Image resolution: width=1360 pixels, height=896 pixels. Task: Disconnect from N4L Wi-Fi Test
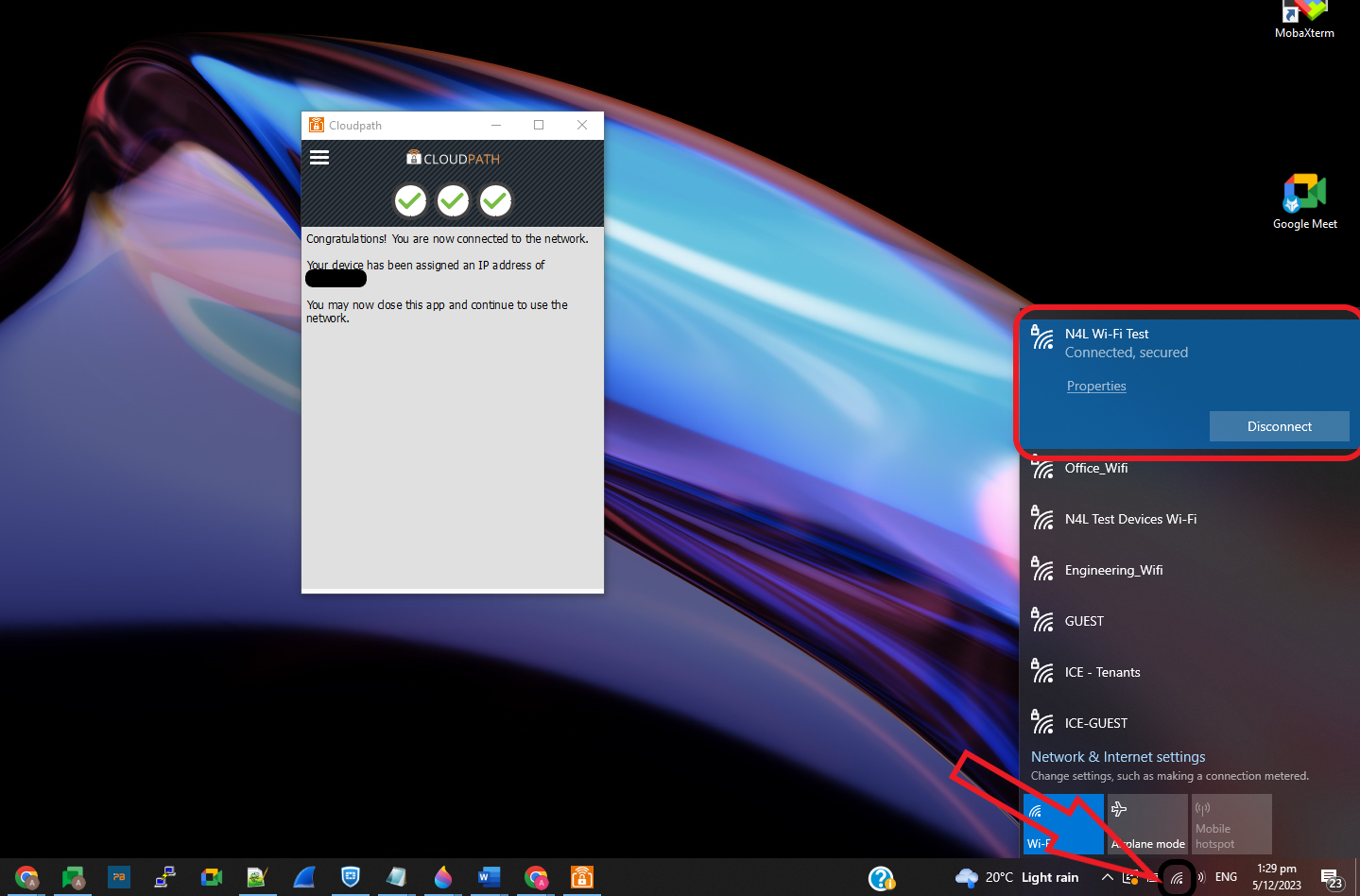(x=1279, y=426)
